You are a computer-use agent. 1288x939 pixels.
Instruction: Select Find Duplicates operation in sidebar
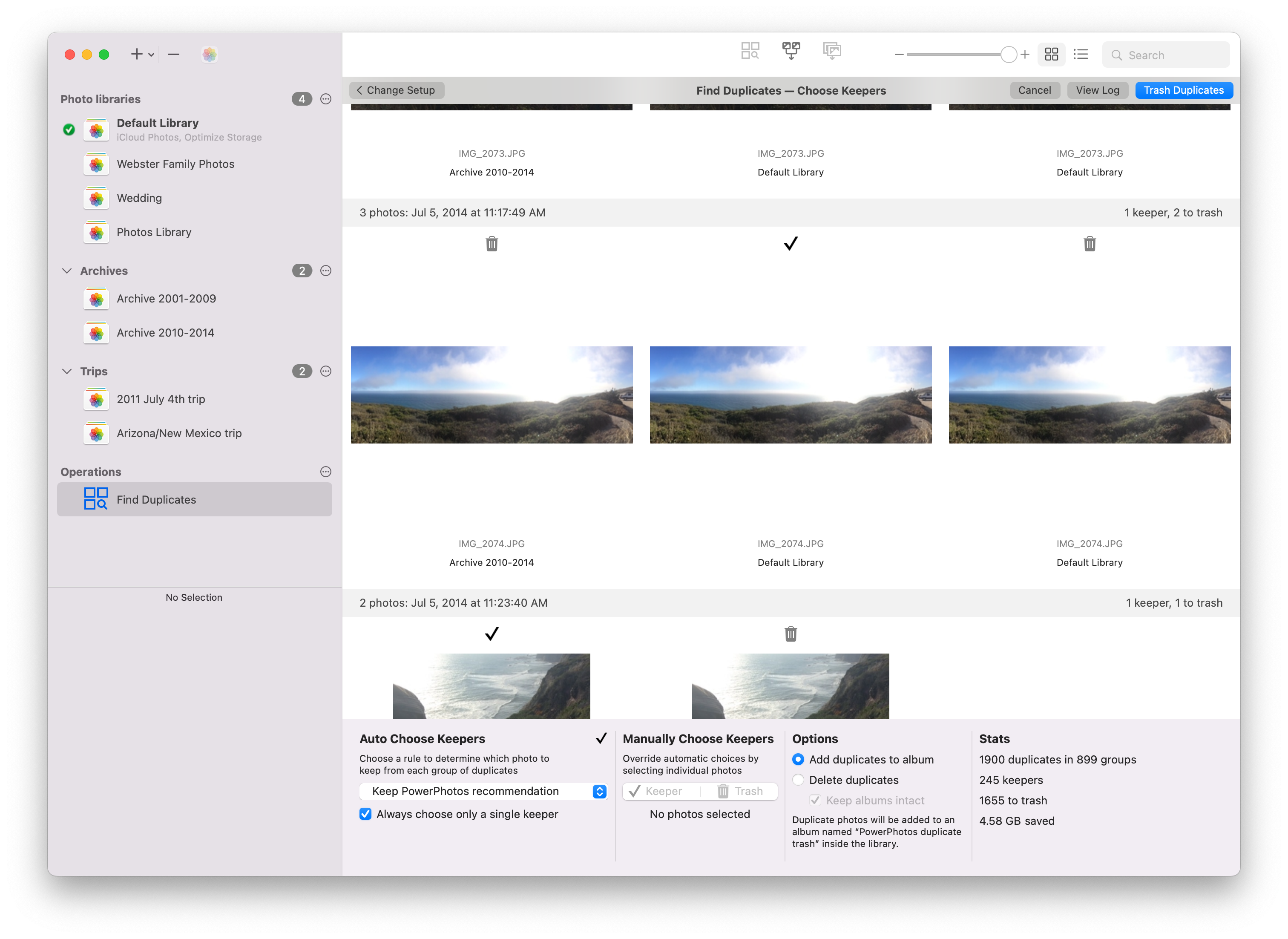pos(156,500)
